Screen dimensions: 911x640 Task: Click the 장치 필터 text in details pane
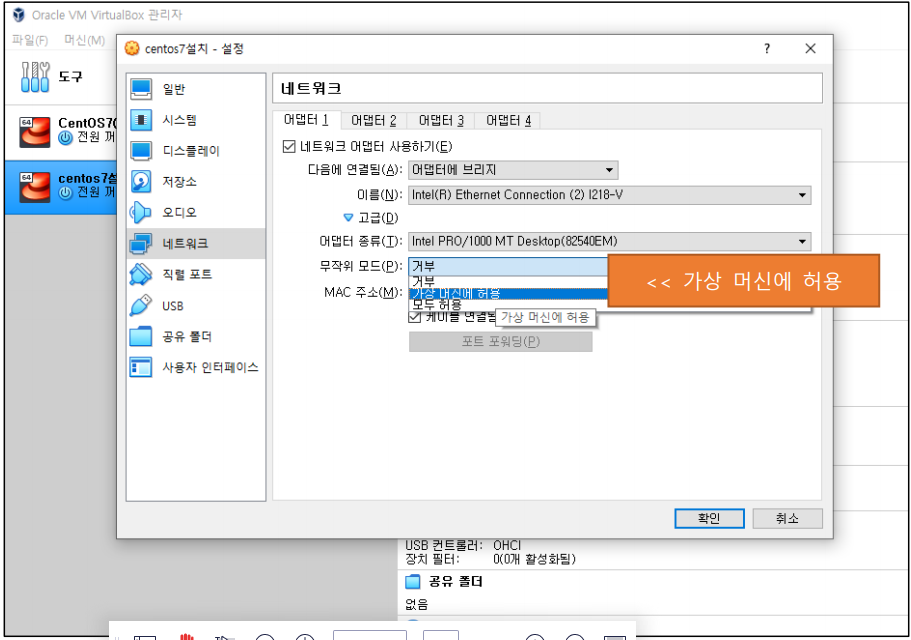432,559
